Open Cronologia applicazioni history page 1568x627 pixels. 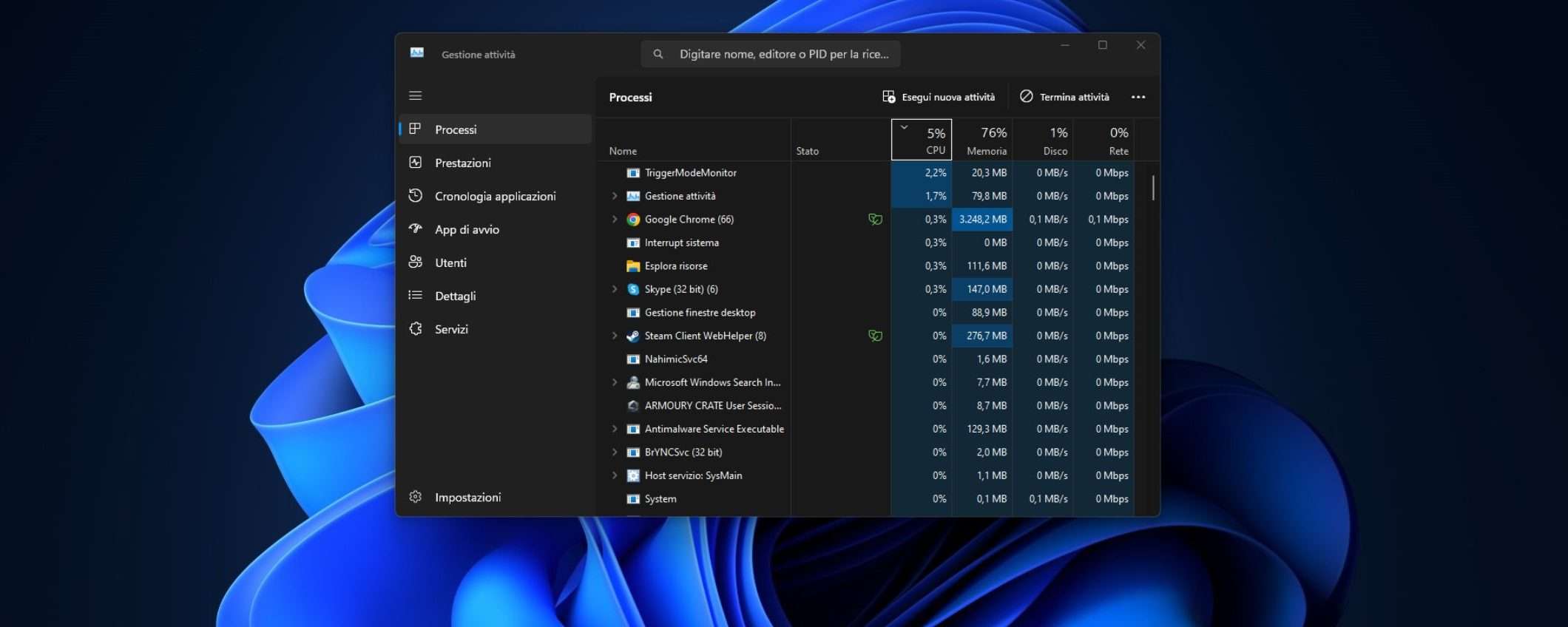click(x=494, y=196)
